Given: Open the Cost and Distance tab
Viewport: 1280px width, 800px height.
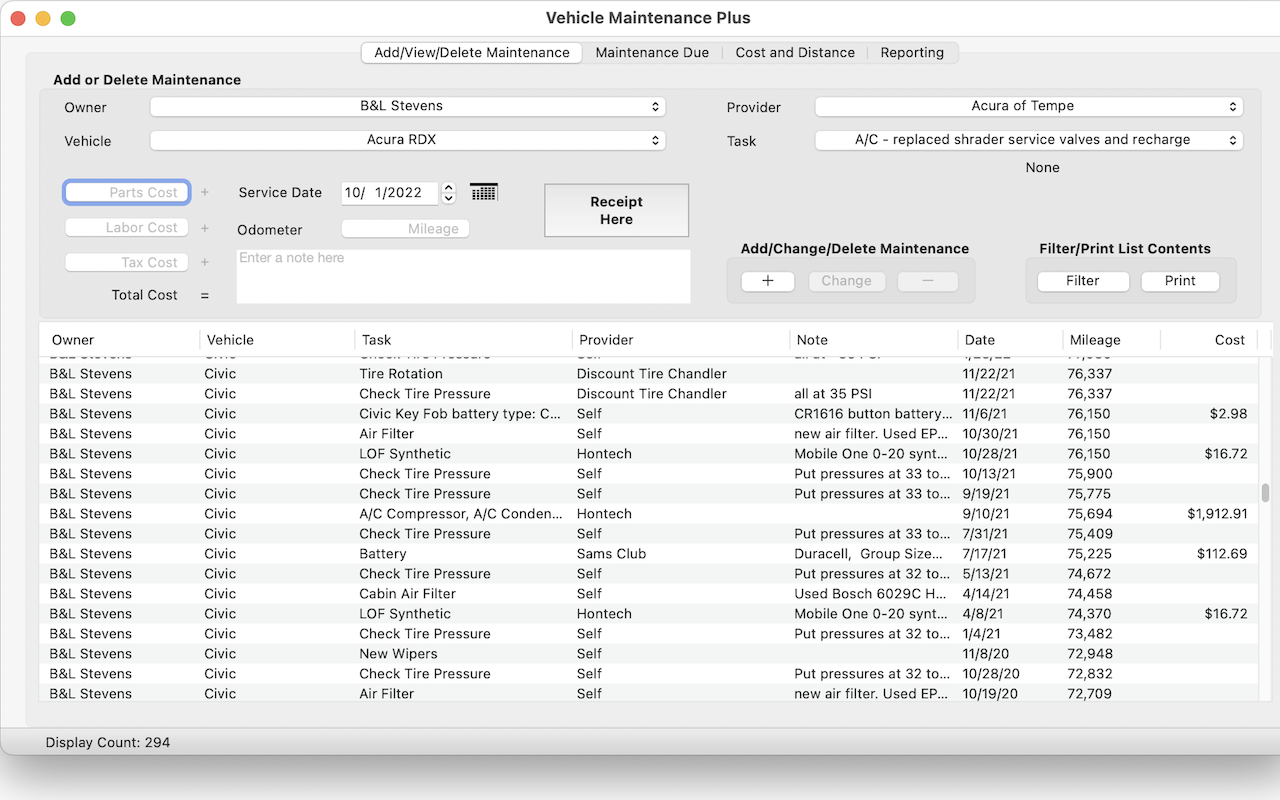Looking at the screenshot, I should point(795,52).
